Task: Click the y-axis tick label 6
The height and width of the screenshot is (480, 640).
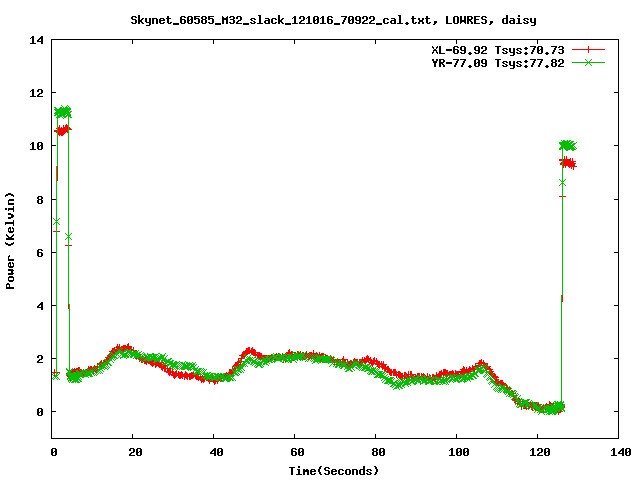Action: pyautogui.click(x=40, y=253)
